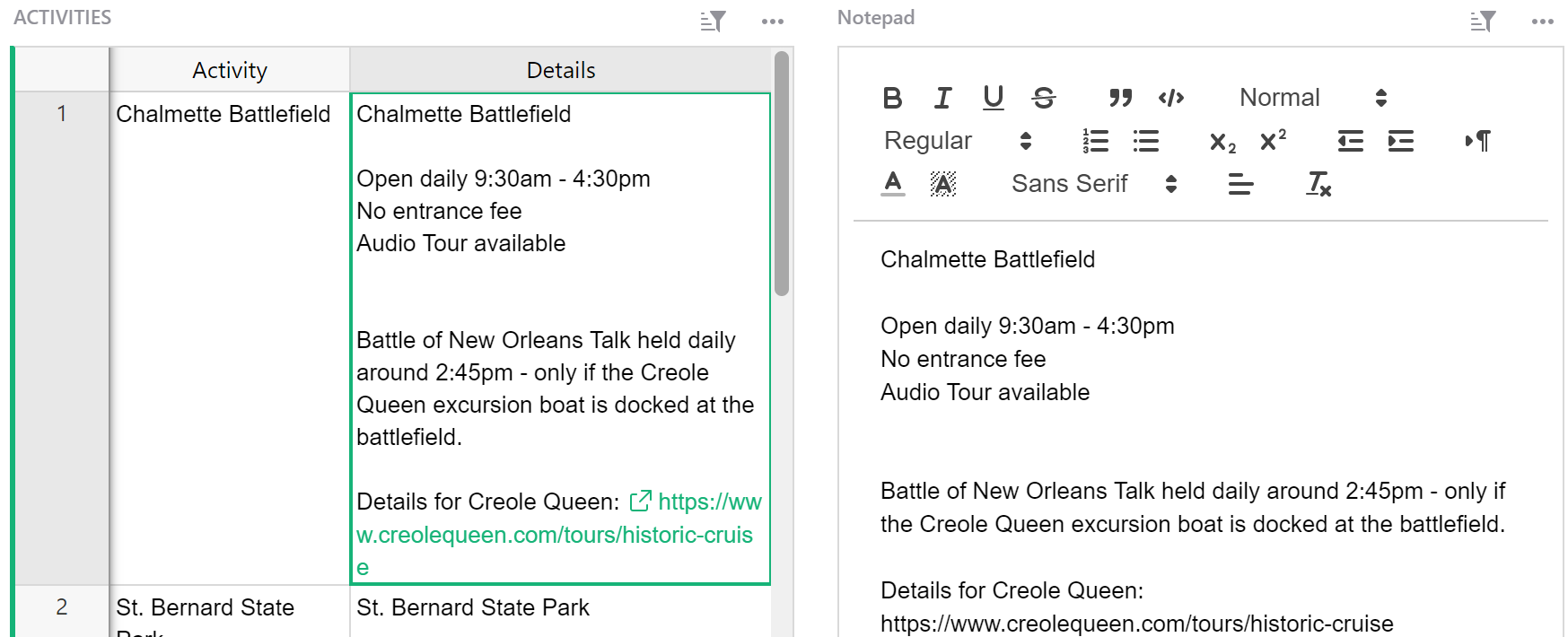
Task: Apply superscript formatting
Action: pyautogui.click(x=1273, y=141)
